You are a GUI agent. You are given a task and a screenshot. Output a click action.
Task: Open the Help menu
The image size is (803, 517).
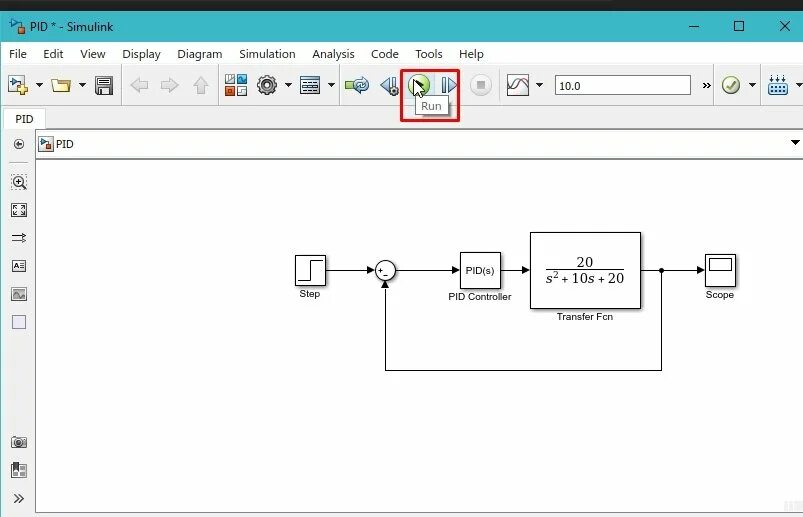(471, 54)
